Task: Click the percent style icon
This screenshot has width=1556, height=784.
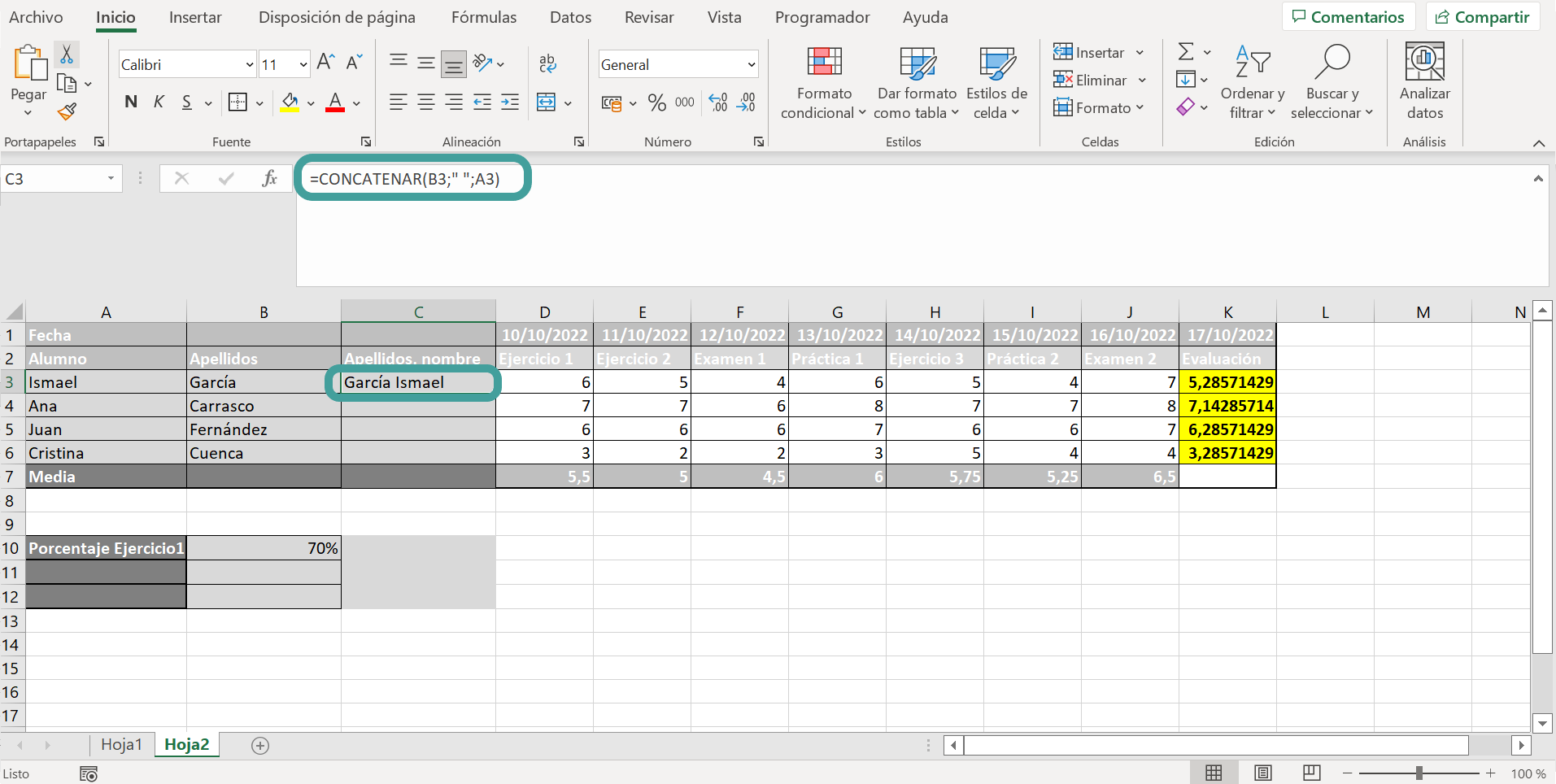Action: point(657,102)
